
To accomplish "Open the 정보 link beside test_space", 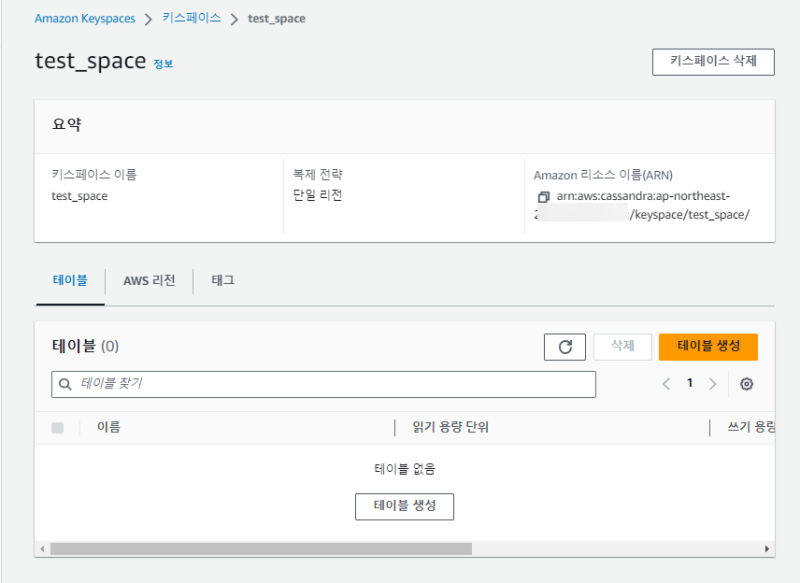I will pyautogui.click(x=163, y=64).
